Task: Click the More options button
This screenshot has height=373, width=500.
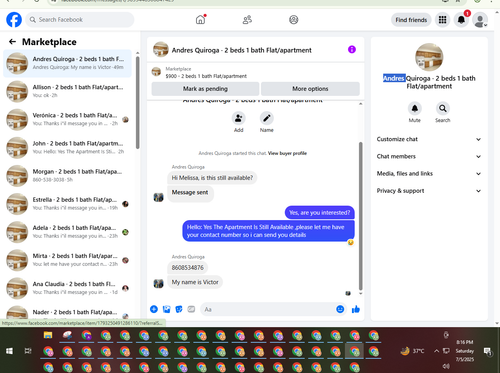Action: point(310,89)
